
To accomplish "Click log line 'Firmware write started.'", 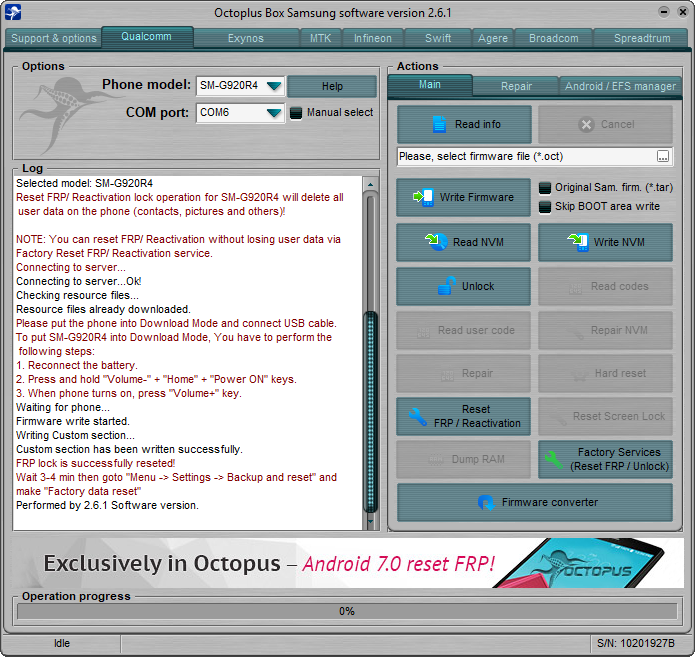I will (73, 421).
